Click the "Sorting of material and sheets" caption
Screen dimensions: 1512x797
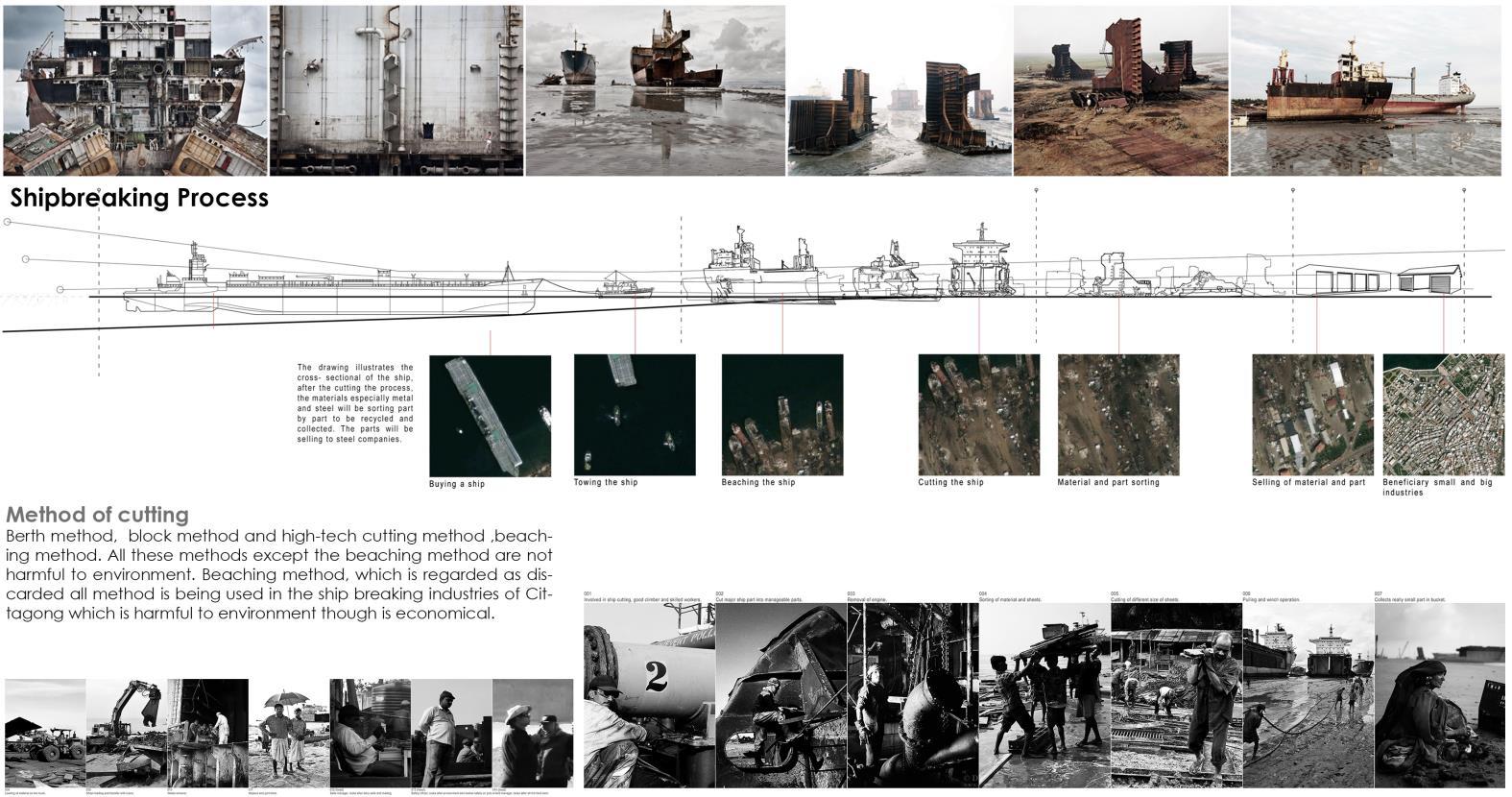click(x=1011, y=599)
